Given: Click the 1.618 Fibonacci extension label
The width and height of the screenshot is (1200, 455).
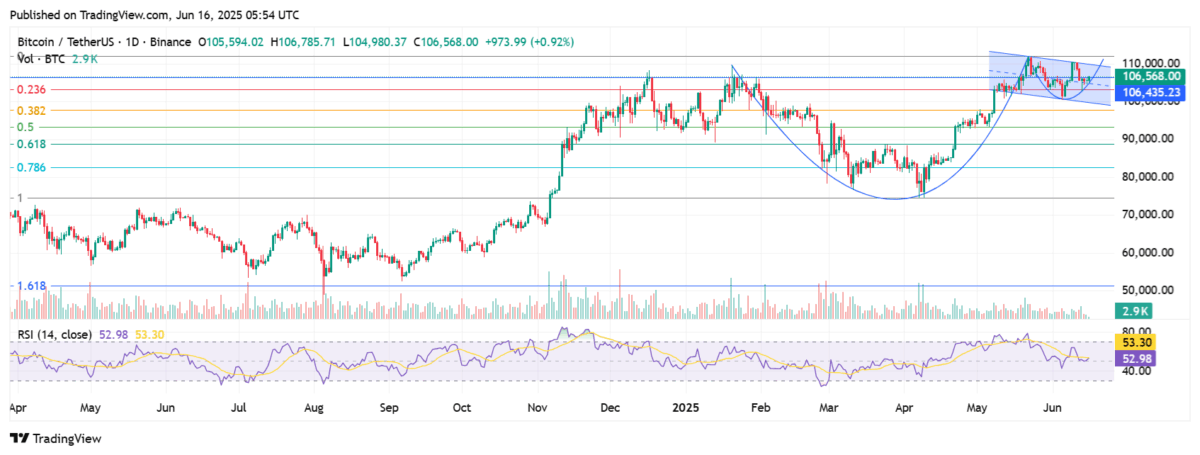Looking at the screenshot, I should pyautogui.click(x=33, y=286).
